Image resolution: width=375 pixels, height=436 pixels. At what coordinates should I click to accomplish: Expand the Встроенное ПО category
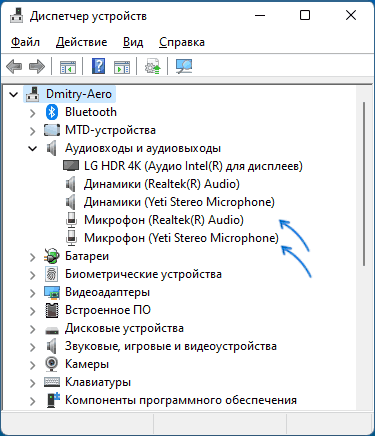pyautogui.click(x=32, y=311)
